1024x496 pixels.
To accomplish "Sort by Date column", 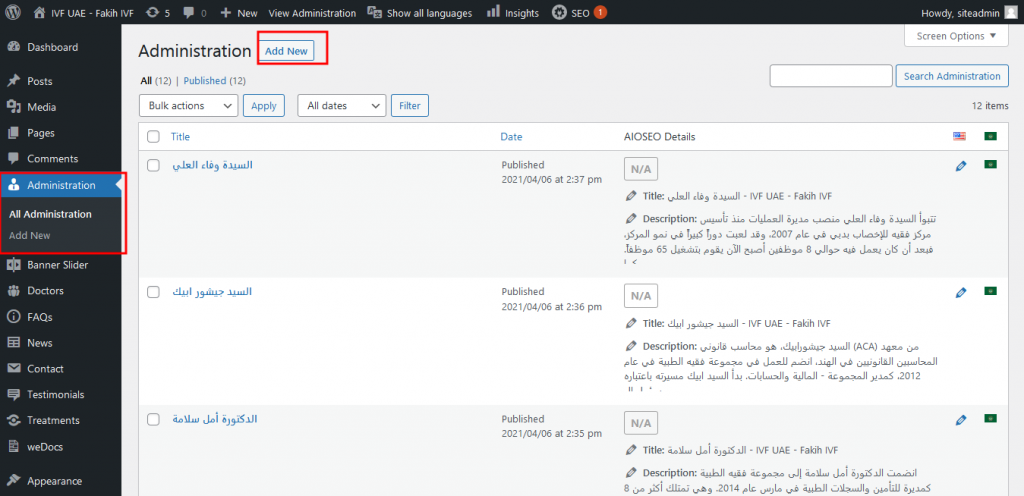I will 511,136.
